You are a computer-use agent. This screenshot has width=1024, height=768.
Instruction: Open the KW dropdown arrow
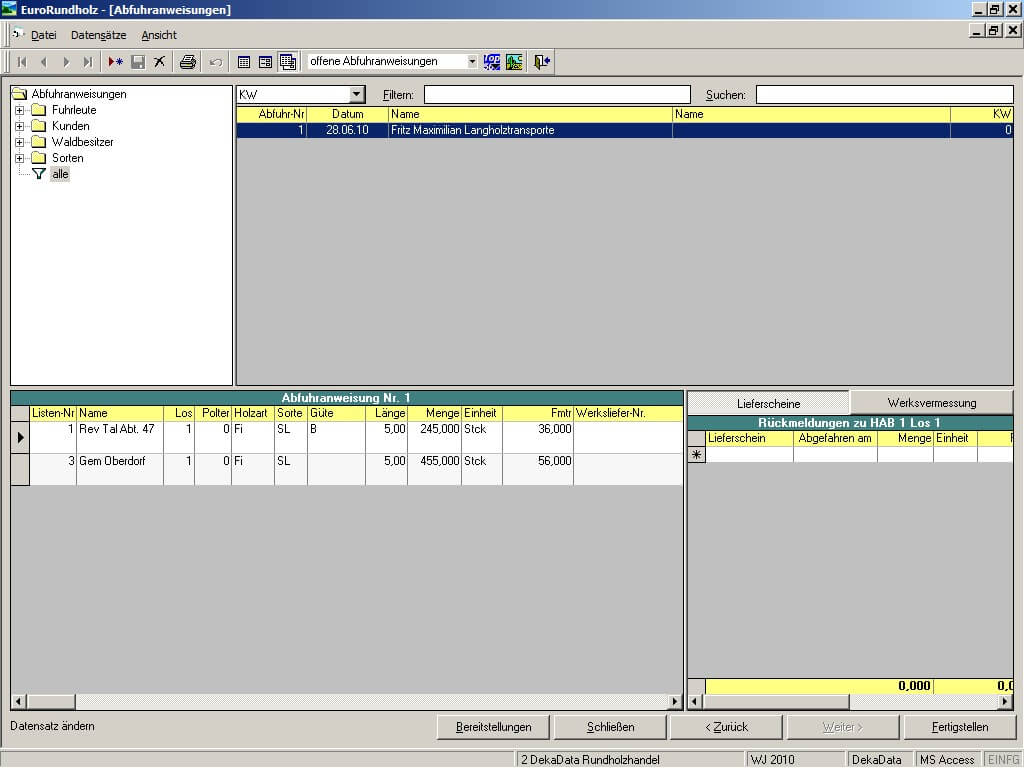[357, 94]
